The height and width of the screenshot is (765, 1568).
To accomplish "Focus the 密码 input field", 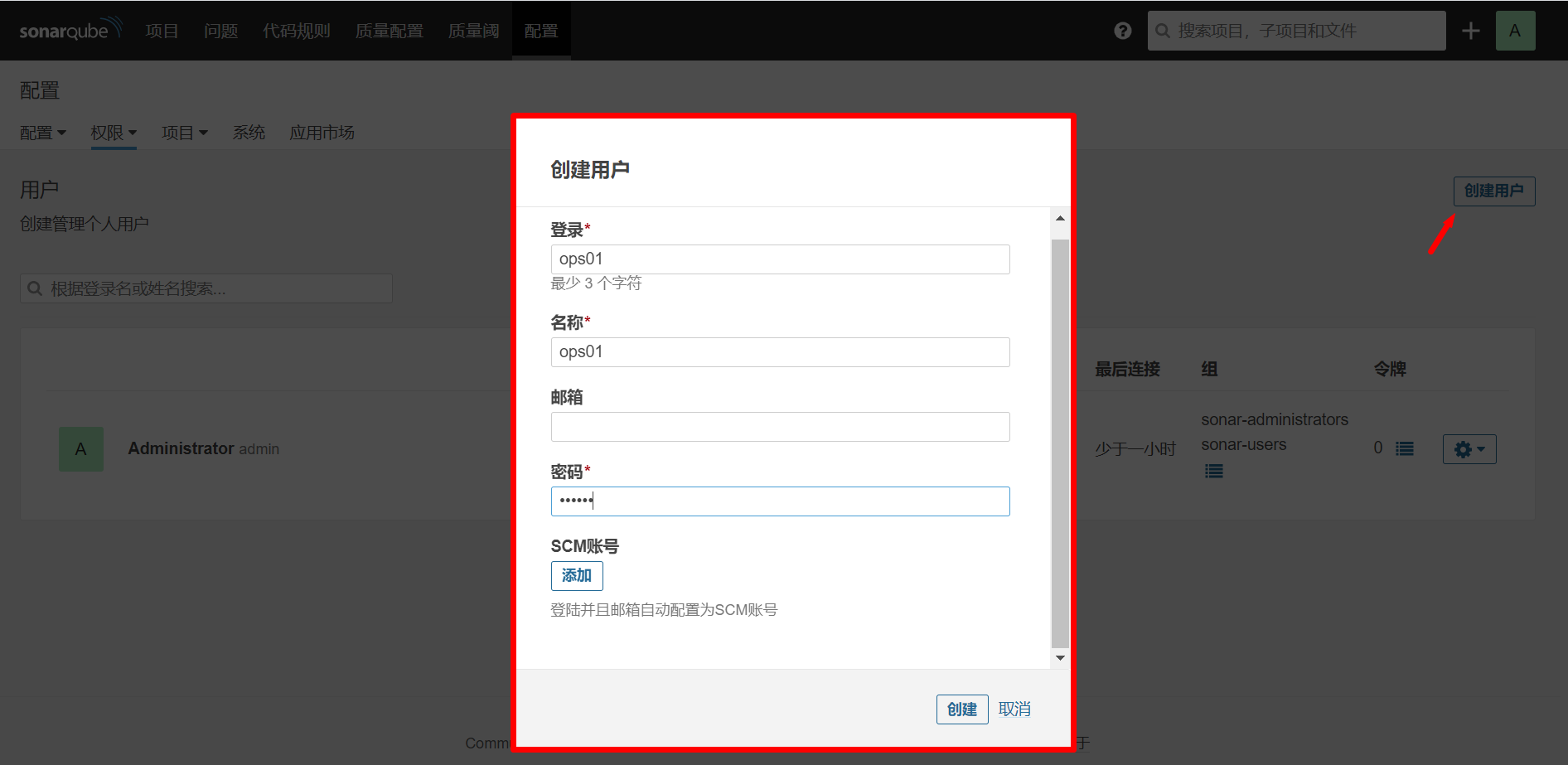I will [x=780, y=501].
